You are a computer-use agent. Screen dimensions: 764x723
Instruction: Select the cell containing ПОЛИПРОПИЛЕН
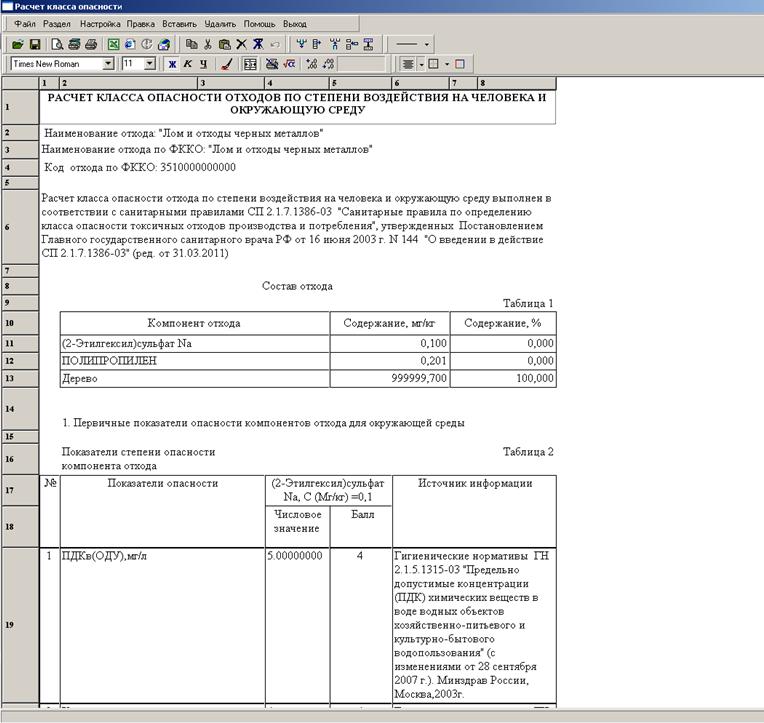pyautogui.click(x=194, y=361)
